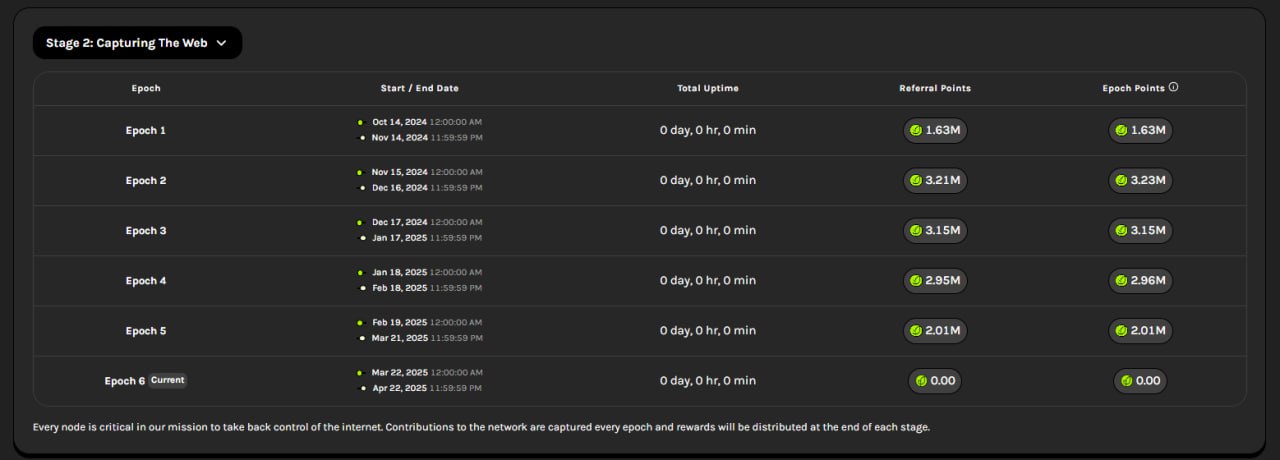
Task: Click the Referral Points column header
Action: click(935, 88)
